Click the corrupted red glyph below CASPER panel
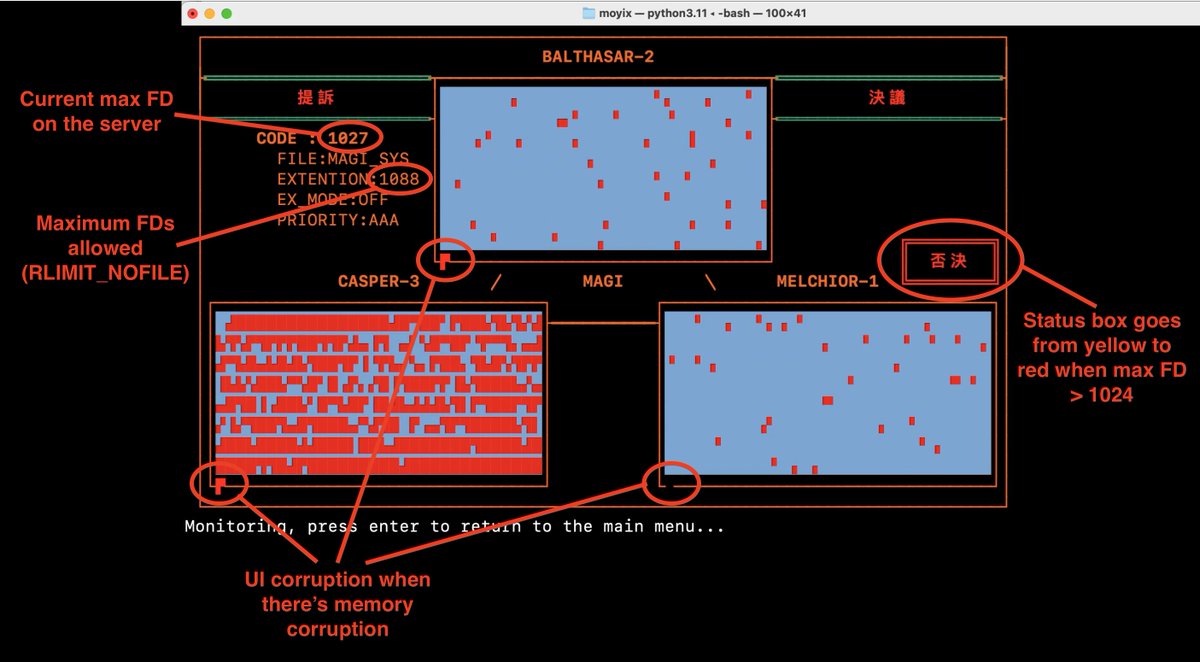This screenshot has width=1200, height=662. pyautogui.click(x=221, y=485)
